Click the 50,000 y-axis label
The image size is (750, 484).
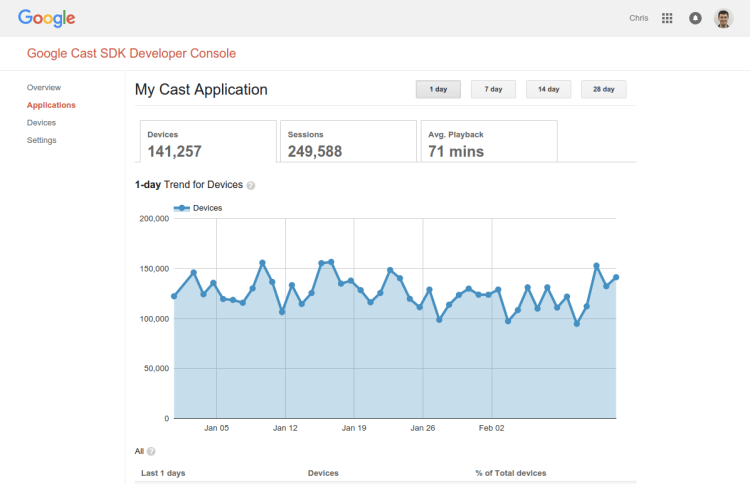pos(156,368)
